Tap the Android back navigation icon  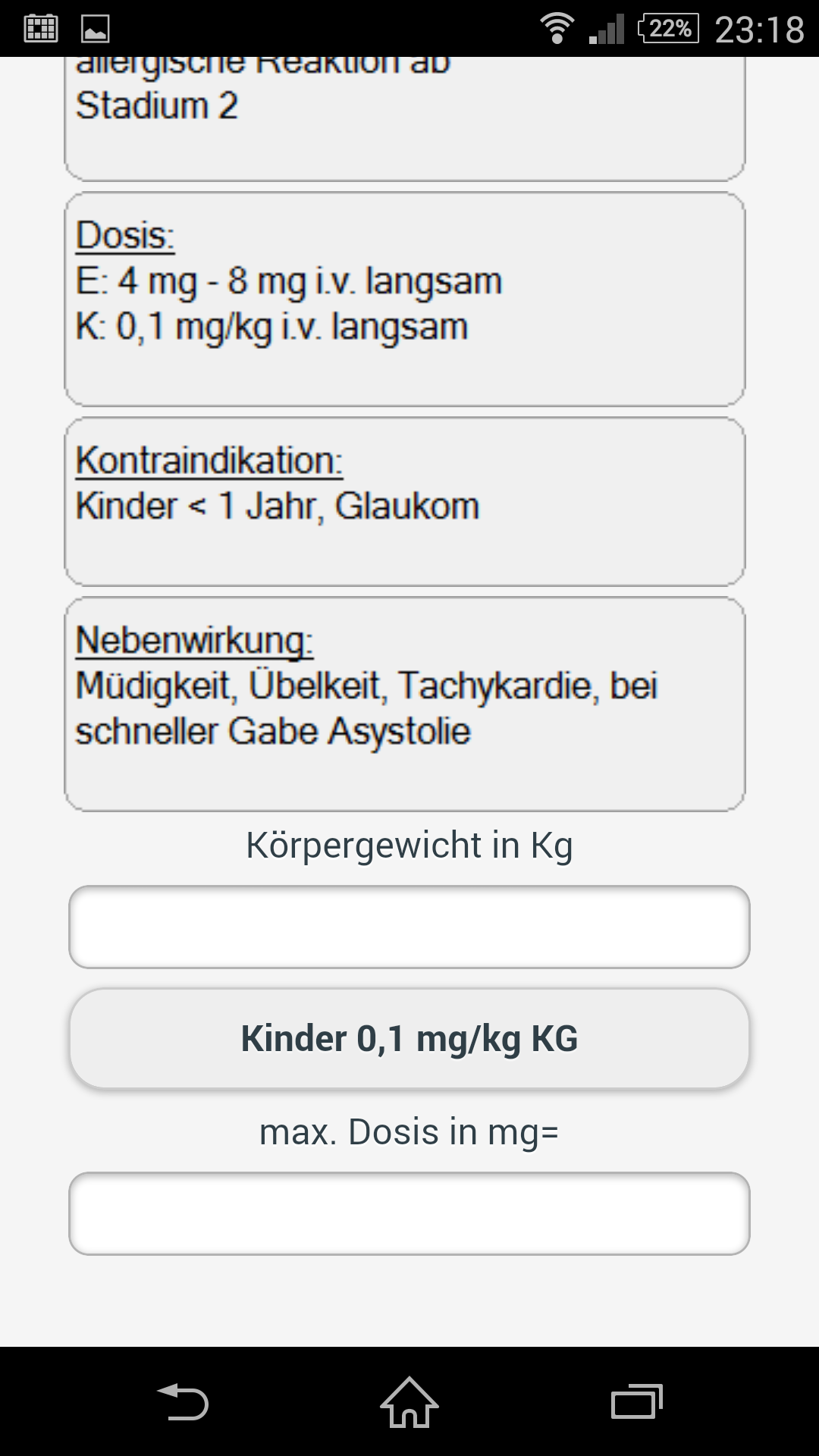pos(183,1401)
